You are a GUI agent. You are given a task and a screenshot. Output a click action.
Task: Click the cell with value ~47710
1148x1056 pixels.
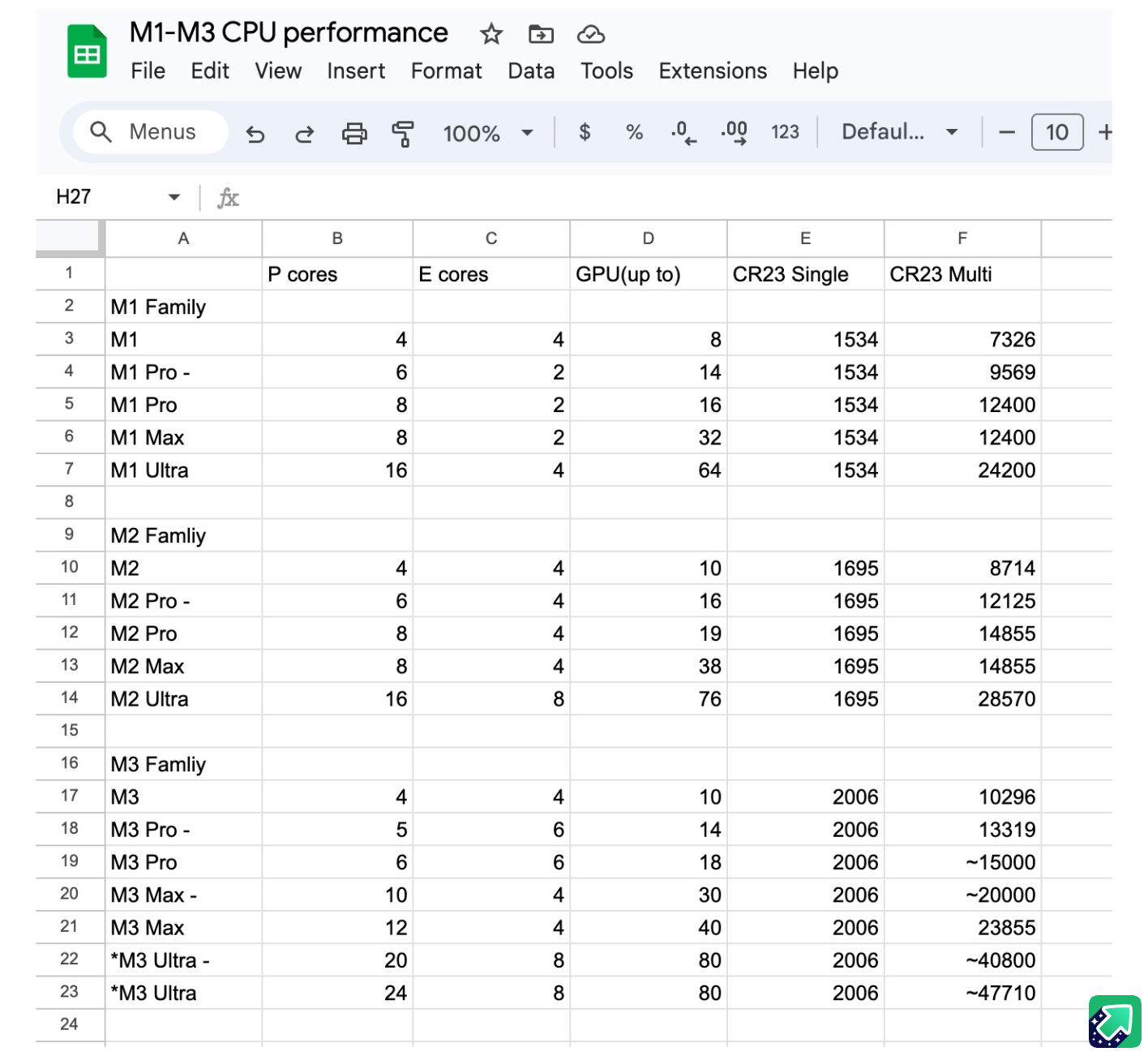tap(962, 993)
